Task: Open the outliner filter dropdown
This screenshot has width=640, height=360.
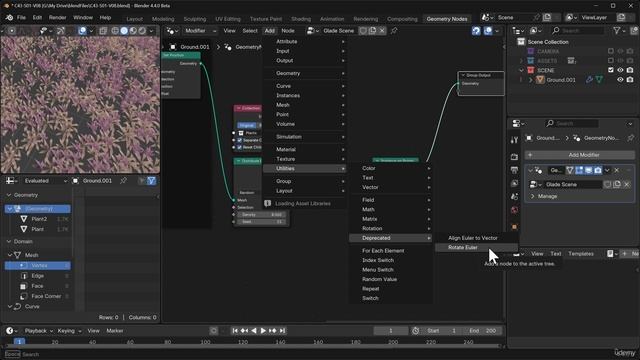Action: coord(619,31)
